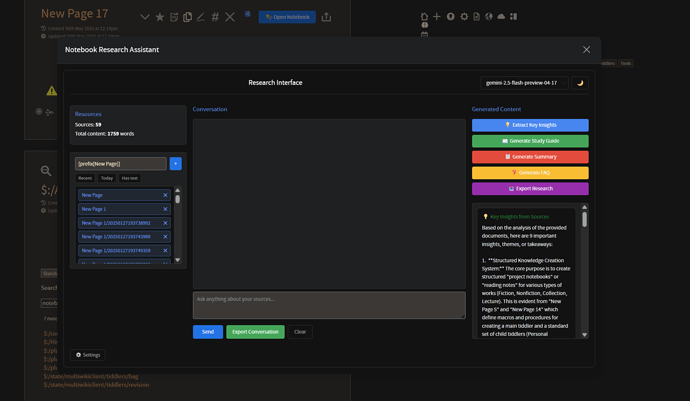Viewport: 690px width, 401px height.
Task: Create a new tiddler with the plus icon
Action: (x=437, y=17)
